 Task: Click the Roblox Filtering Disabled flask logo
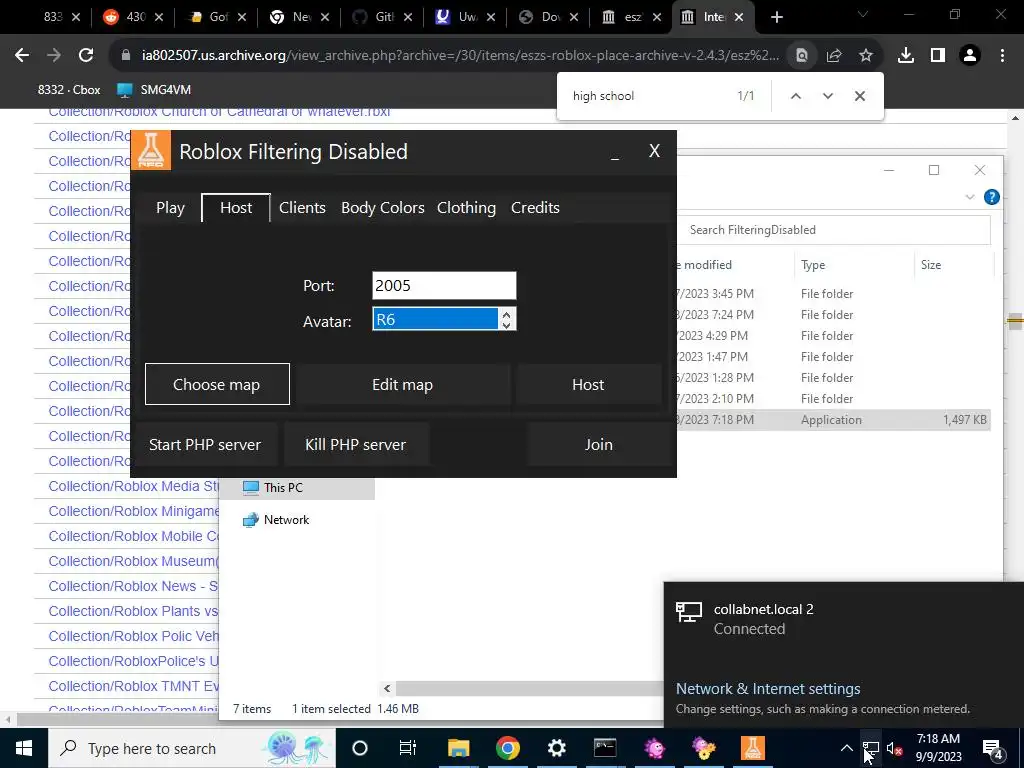[151, 150]
